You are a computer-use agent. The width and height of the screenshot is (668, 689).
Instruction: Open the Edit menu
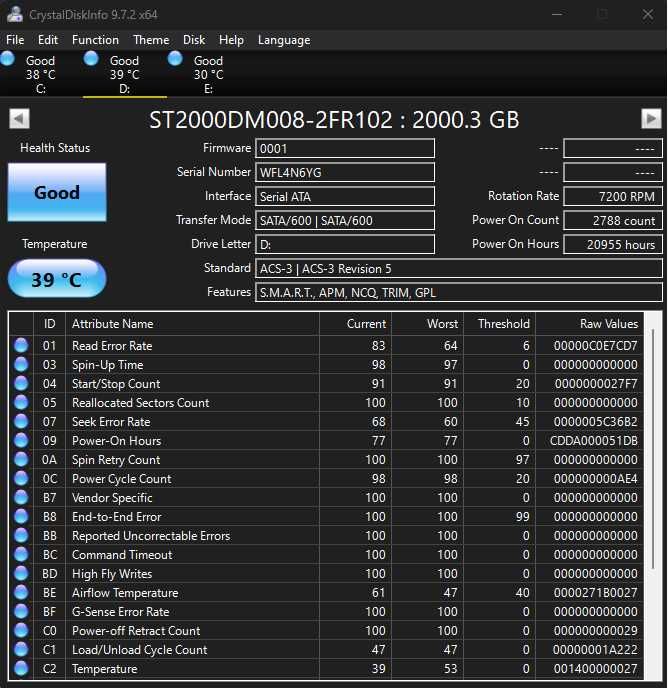[48, 40]
